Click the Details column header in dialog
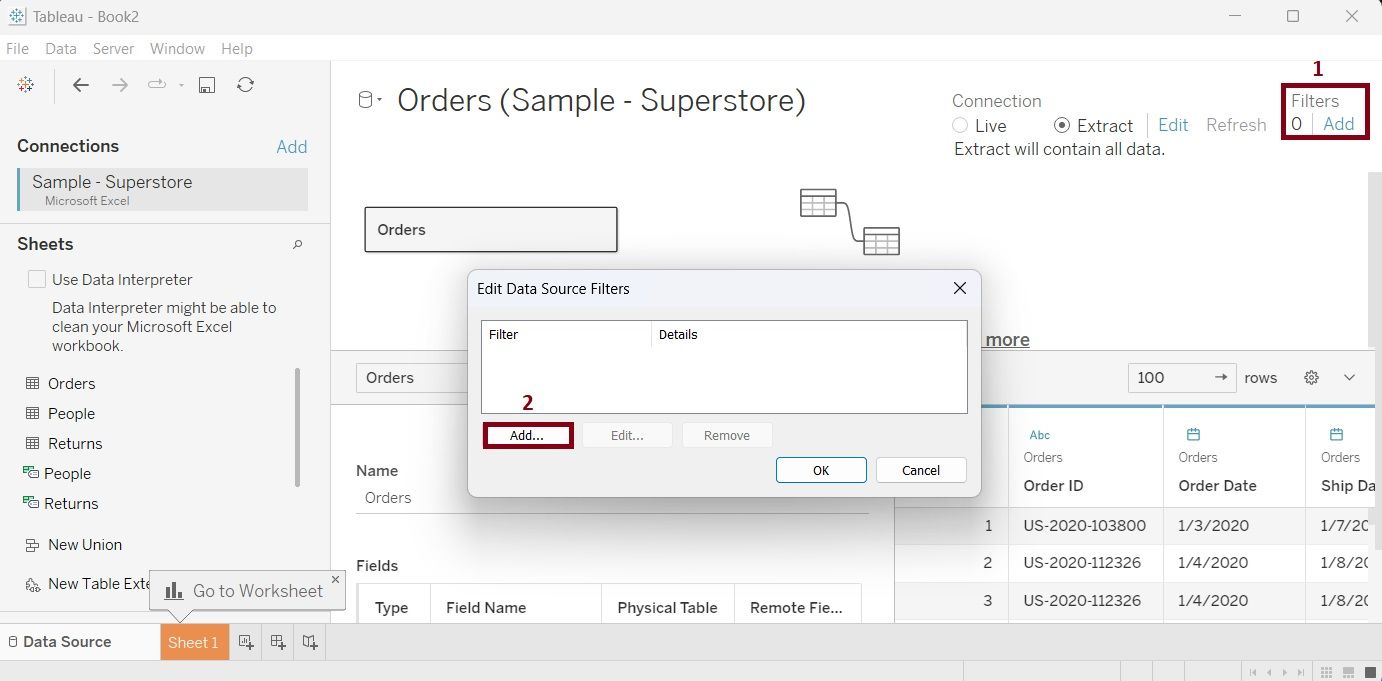The width and height of the screenshot is (1382, 681). pyautogui.click(x=809, y=334)
